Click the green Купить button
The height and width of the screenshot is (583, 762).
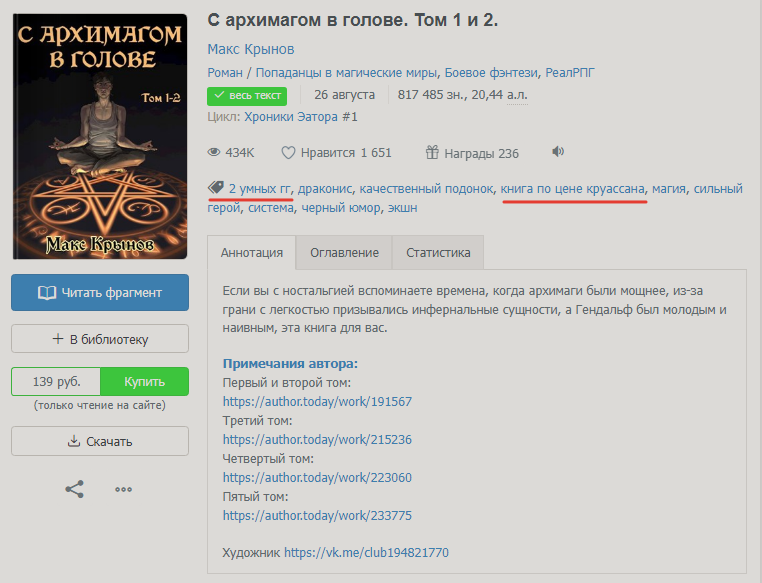[x=144, y=381]
